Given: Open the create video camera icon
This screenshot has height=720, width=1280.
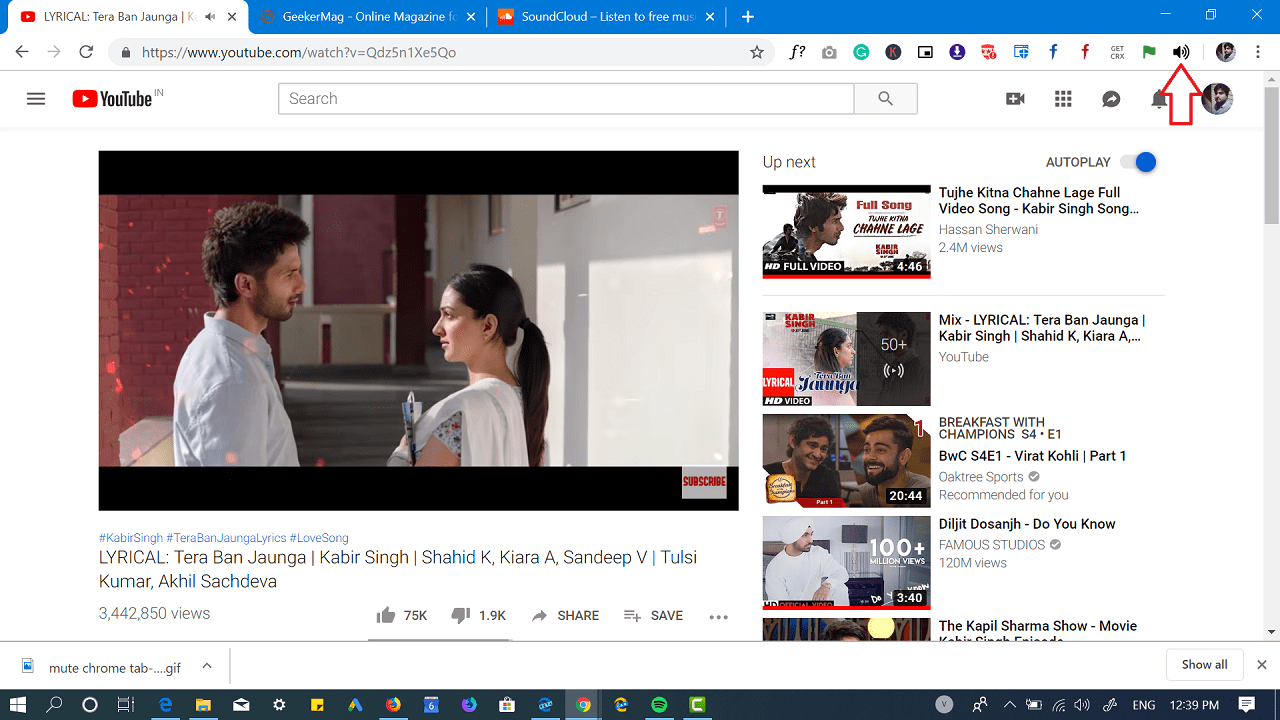Looking at the screenshot, I should click(1015, 99).
